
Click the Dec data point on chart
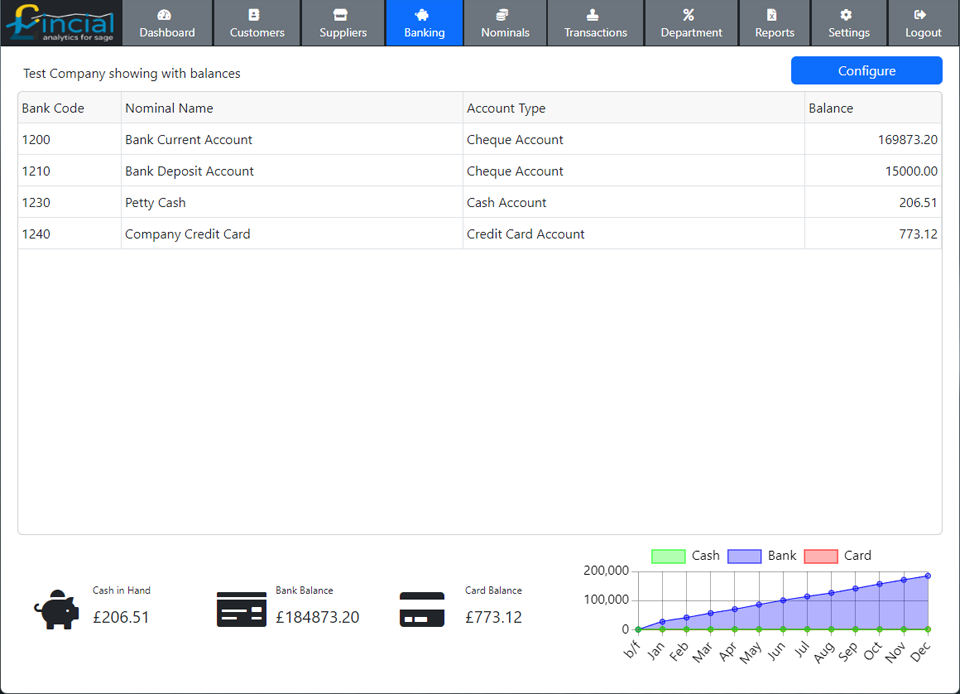(x=928, y=576)
